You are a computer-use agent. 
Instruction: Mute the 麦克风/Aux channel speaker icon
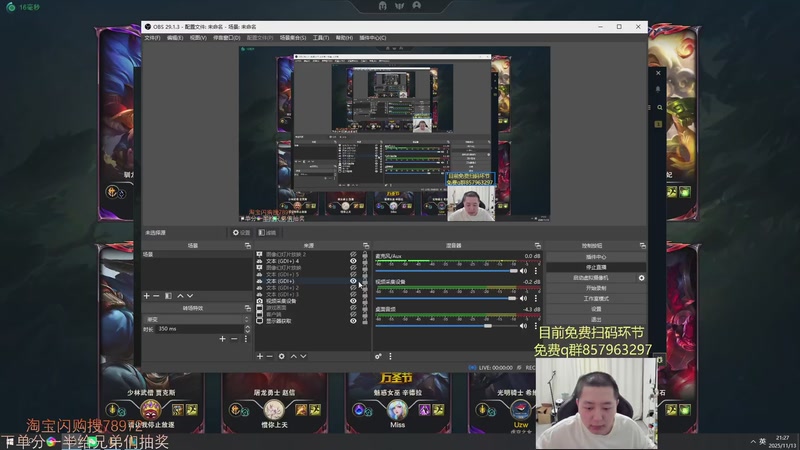(523, 271)
